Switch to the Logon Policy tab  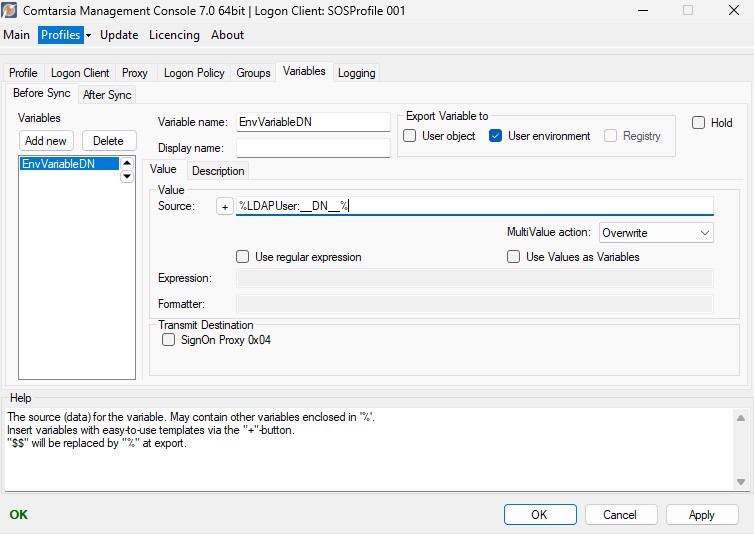[x=193, y=73]
